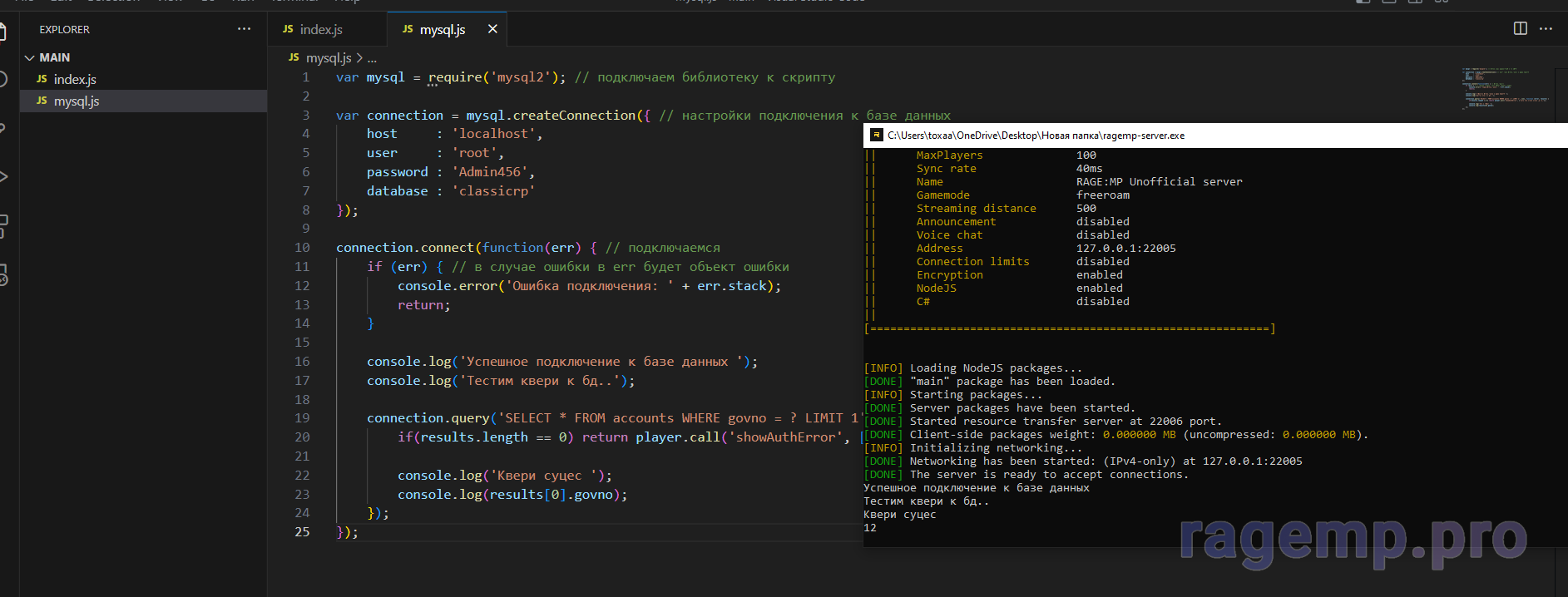Click the mysql.js breadcrumb item
Viewport: 1568px width, 597px height.
328,57
